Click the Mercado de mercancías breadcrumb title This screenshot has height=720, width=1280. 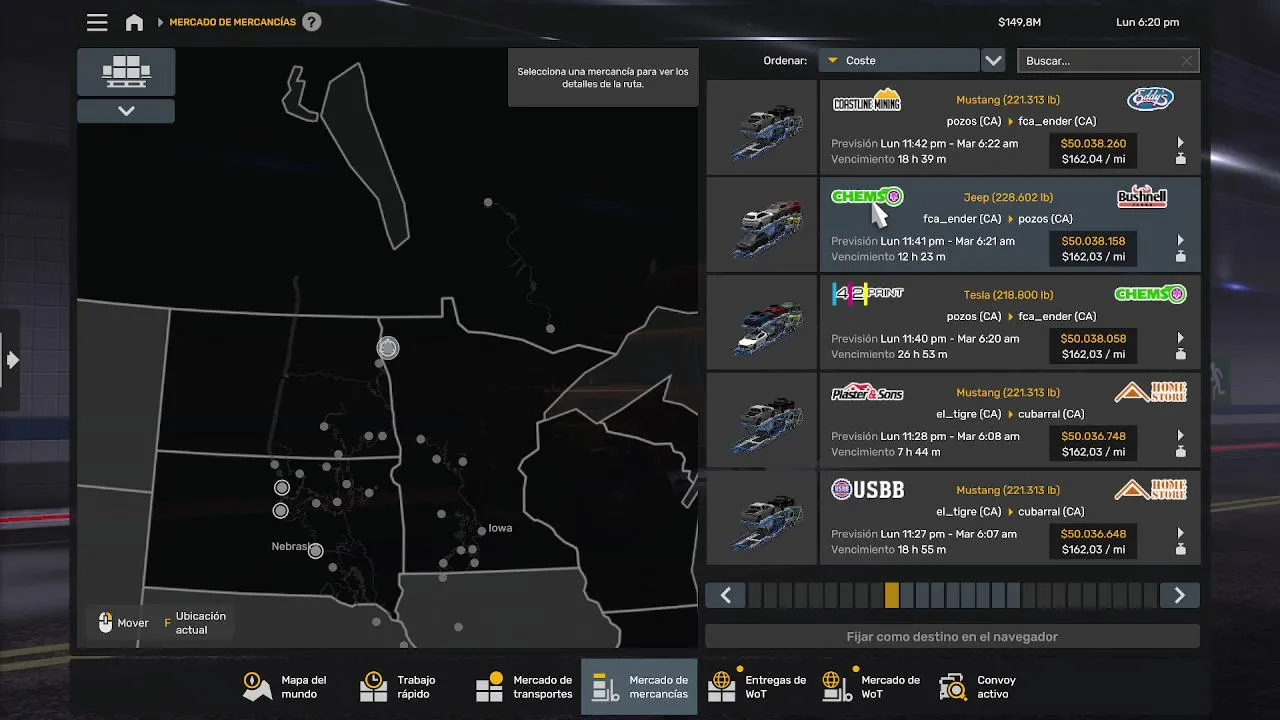point(233,22)
